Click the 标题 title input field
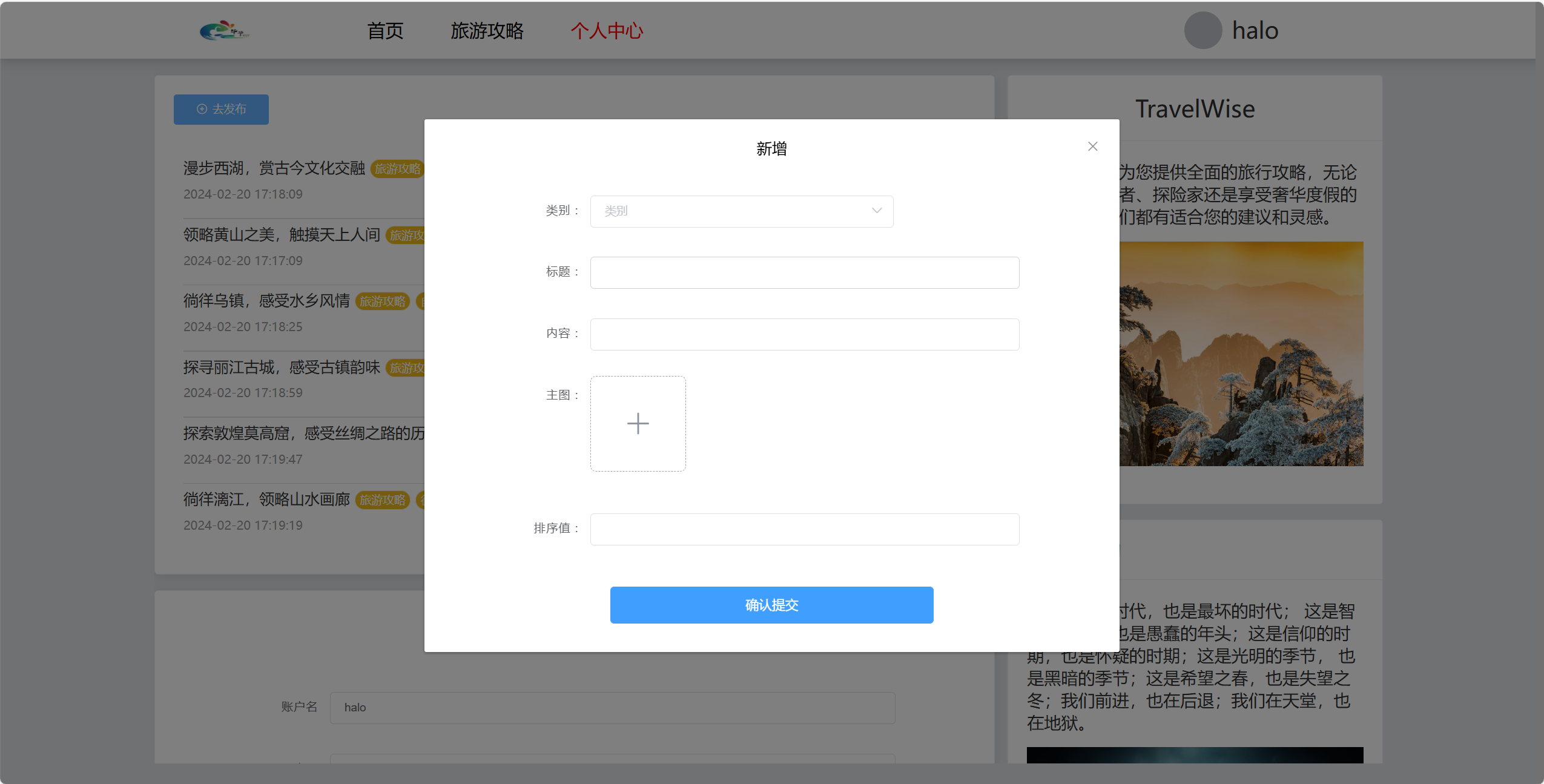Image resolution: width=1544 pixels, height=784 pixels. pos(804,272)
